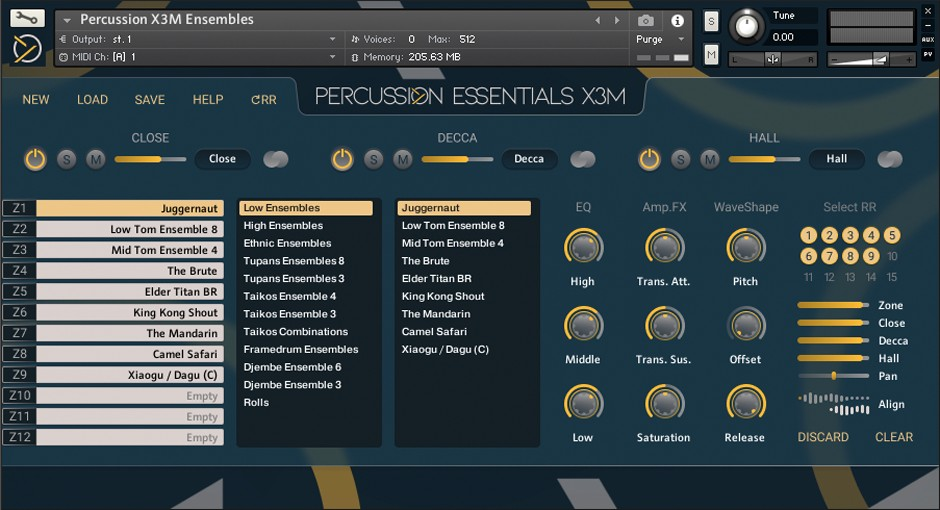Click the wrench settings icon
This screenshot has width=940, height=510.
click(27, 17)
